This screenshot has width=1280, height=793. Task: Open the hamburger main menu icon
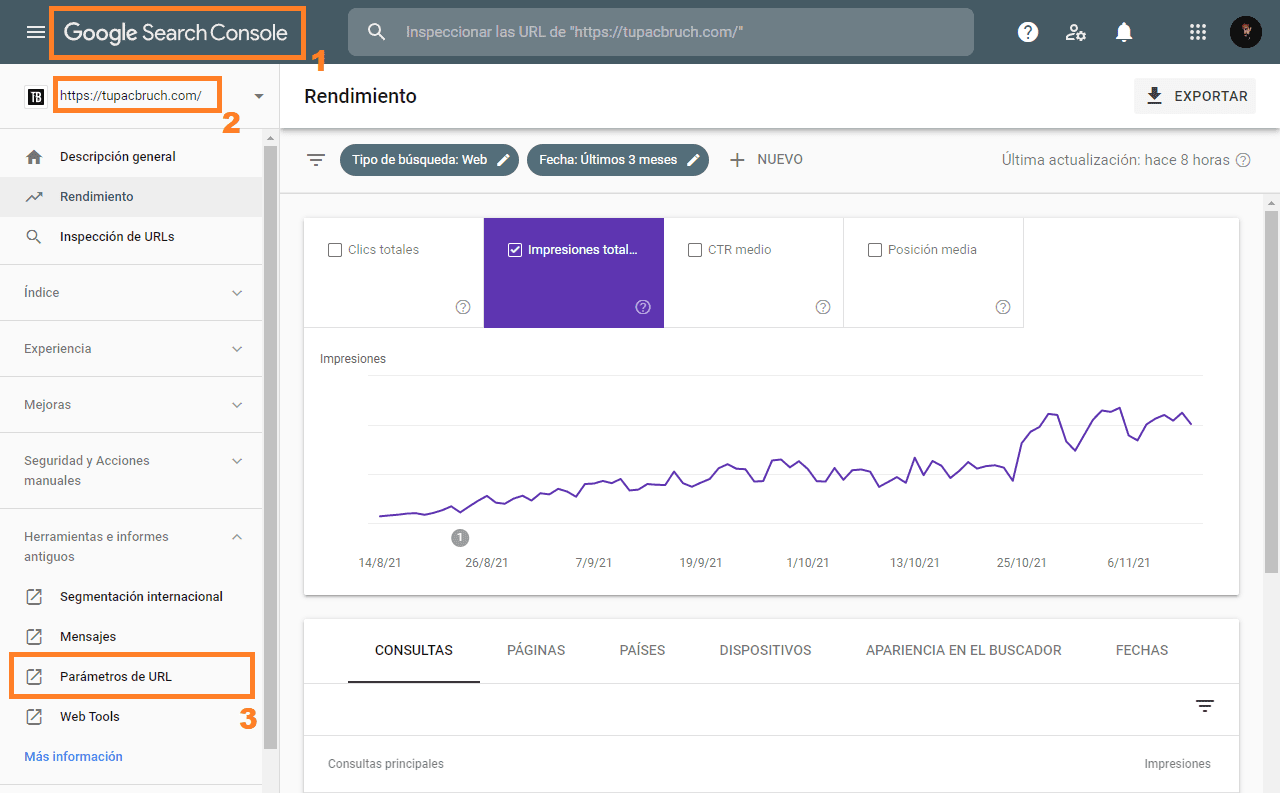pyautogui.click(x=36, y=32)
